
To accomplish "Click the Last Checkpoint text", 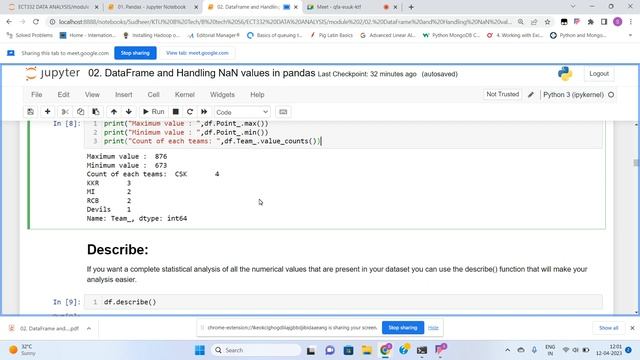I will coord(367,74).
